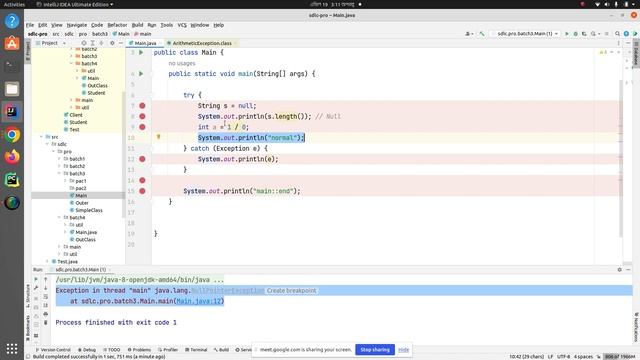Run class Main via gutter arrow at line 3
This screenshot has height=360, width=640.
[141, 52]
